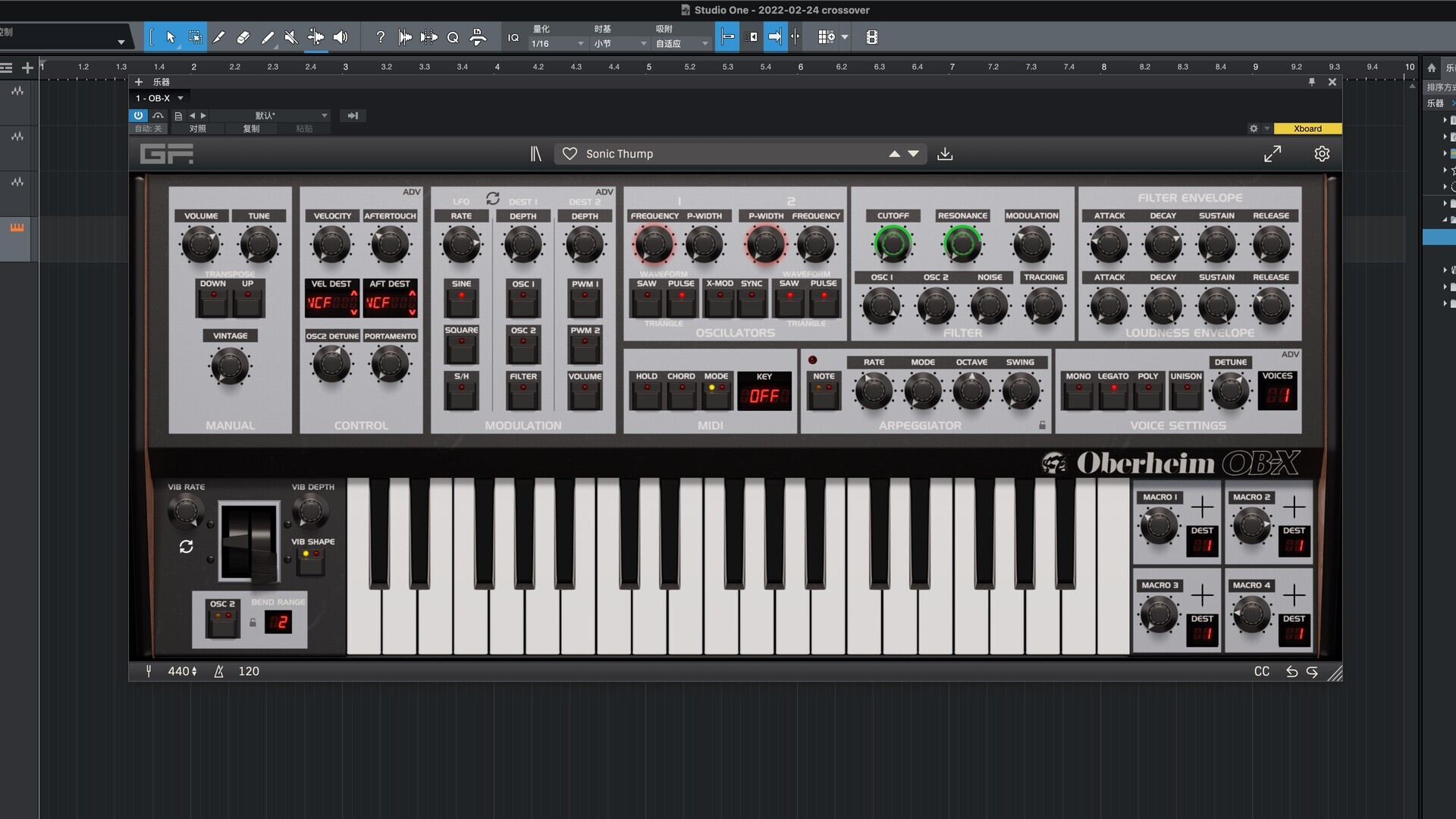Screen dimensions: 1456x819
Task: Open the 量化 1/16 quantize dropdown
Action: 557,44
